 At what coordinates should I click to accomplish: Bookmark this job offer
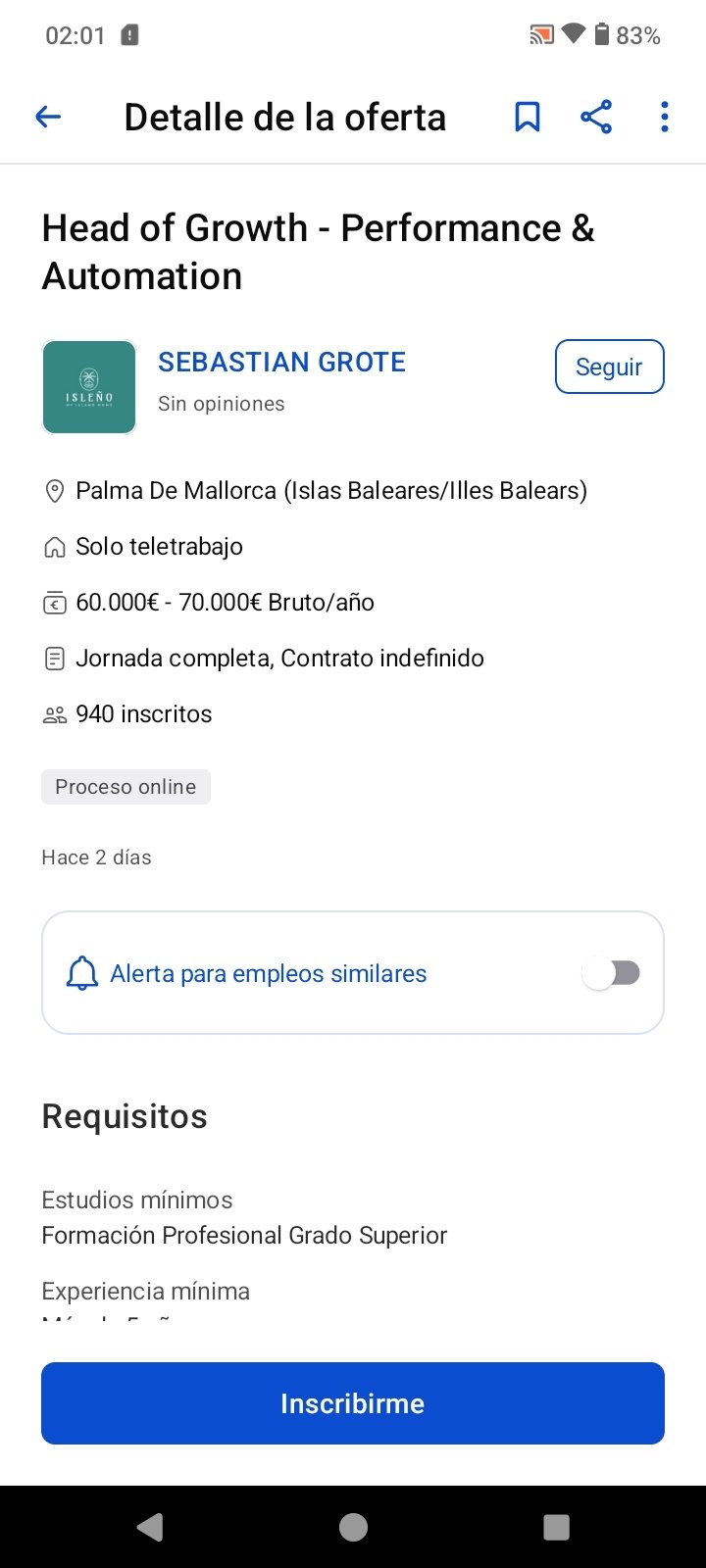pos(528,118)
